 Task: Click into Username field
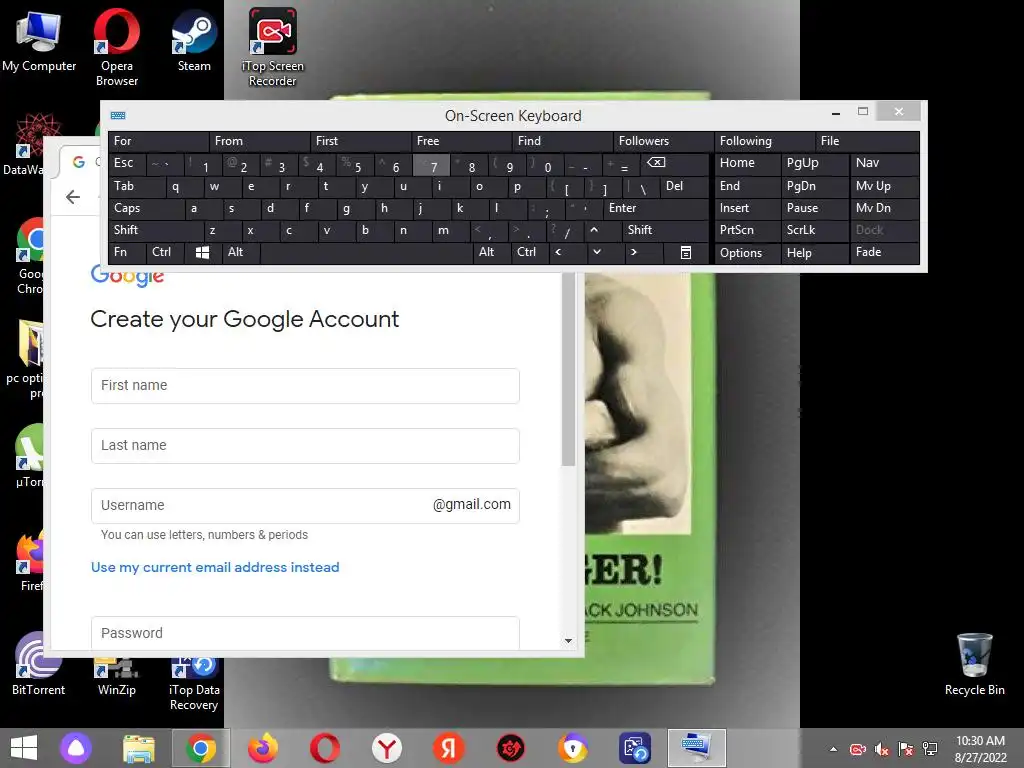(x=305, y=506)
